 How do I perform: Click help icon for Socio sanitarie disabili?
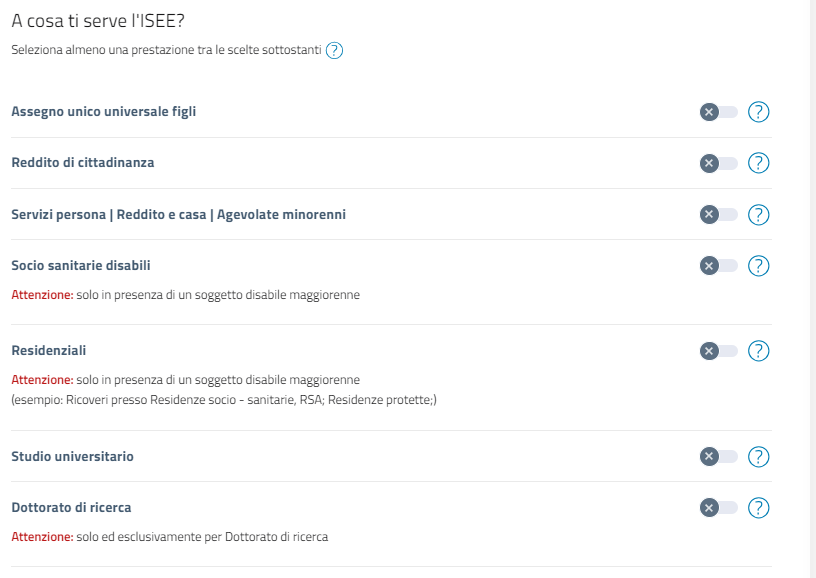click(x=758, y=265)
